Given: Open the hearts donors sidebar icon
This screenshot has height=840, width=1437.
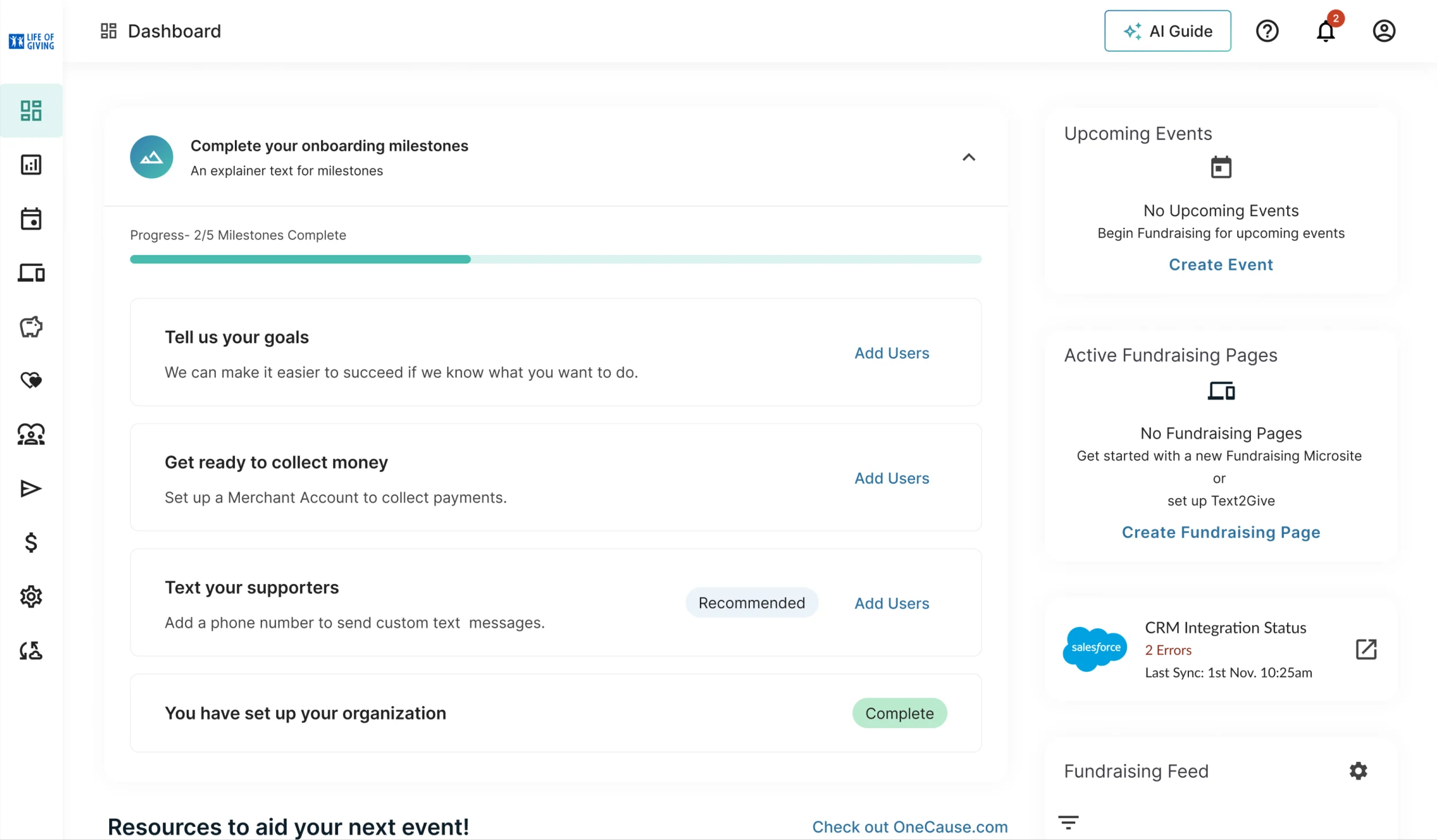Looking at the screenshot, I should click(31, 380).
